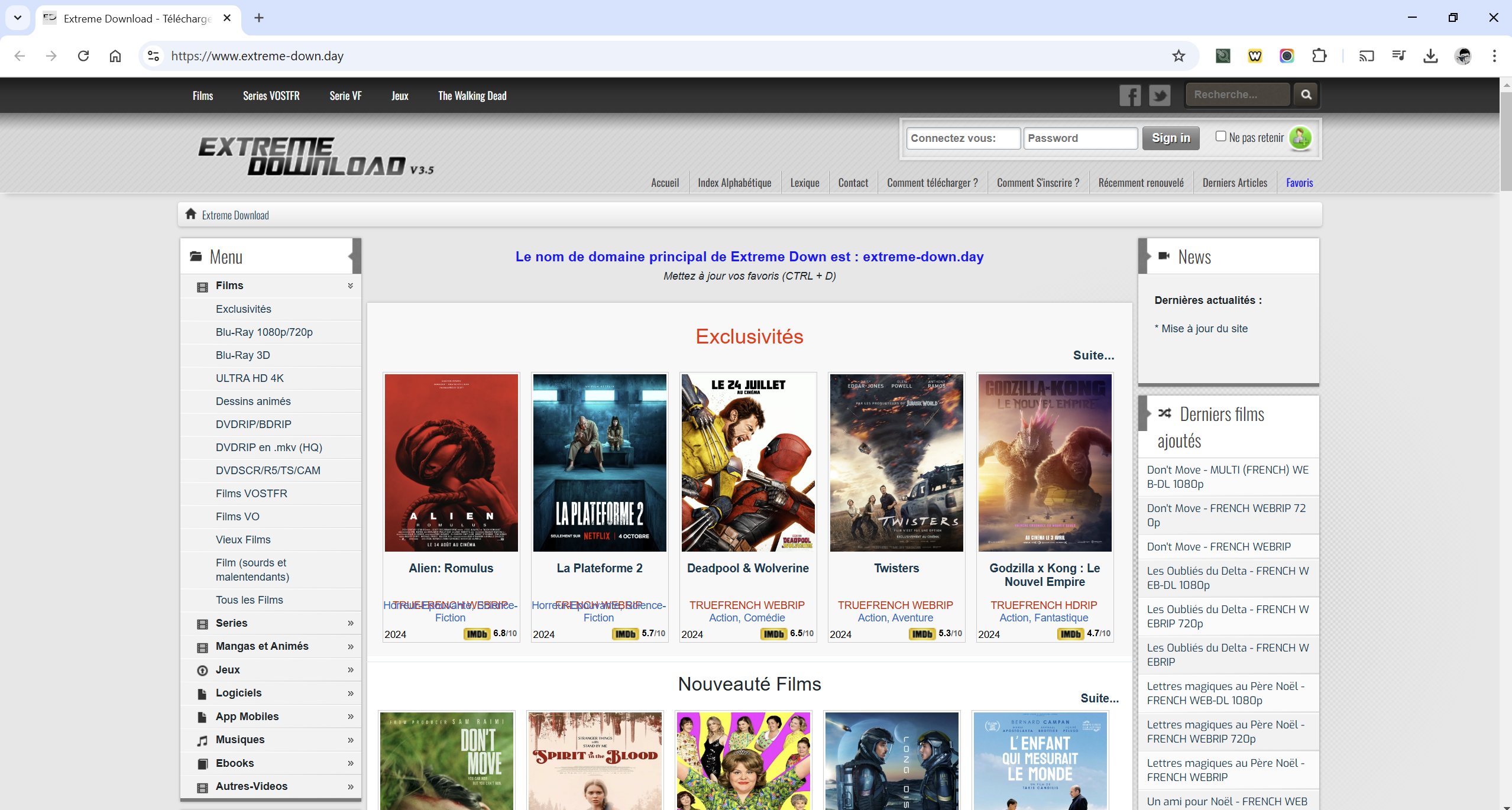This screenshot has width=1512, height=810.
Task: Click the Series sidebar section icon
Action: point(202,623)
